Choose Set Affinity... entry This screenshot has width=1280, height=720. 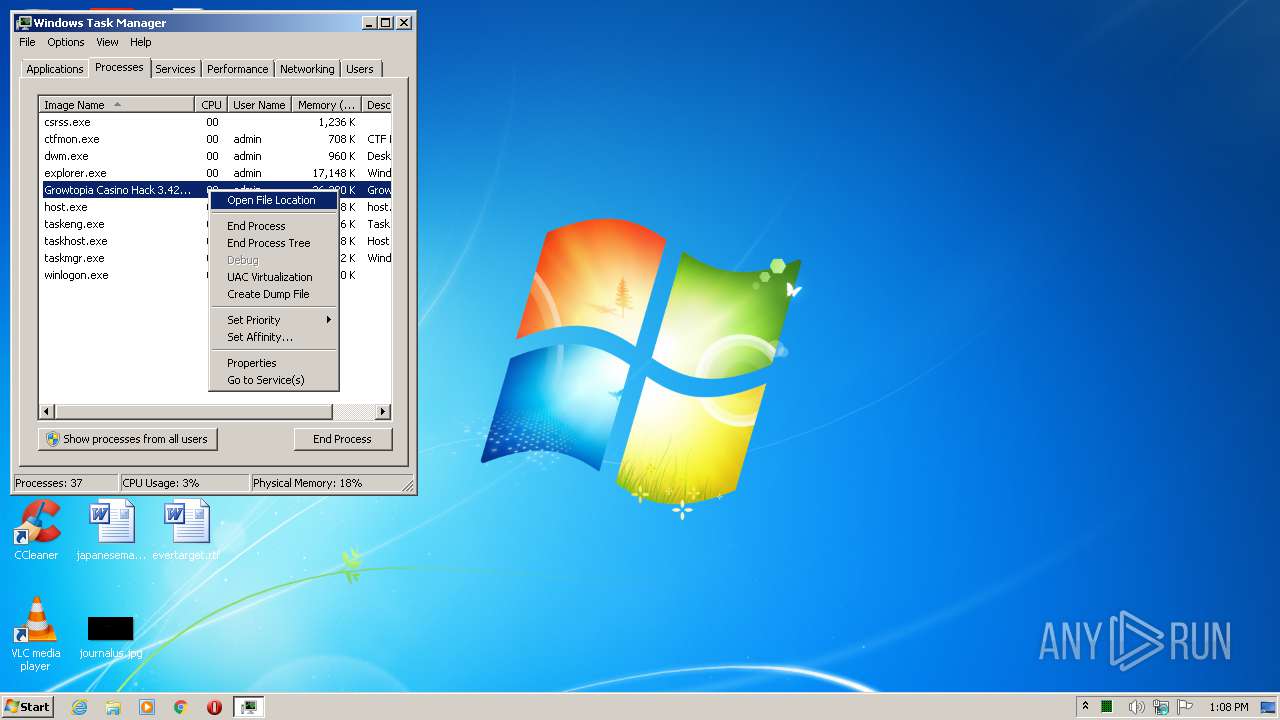click(x=273, y=337)
